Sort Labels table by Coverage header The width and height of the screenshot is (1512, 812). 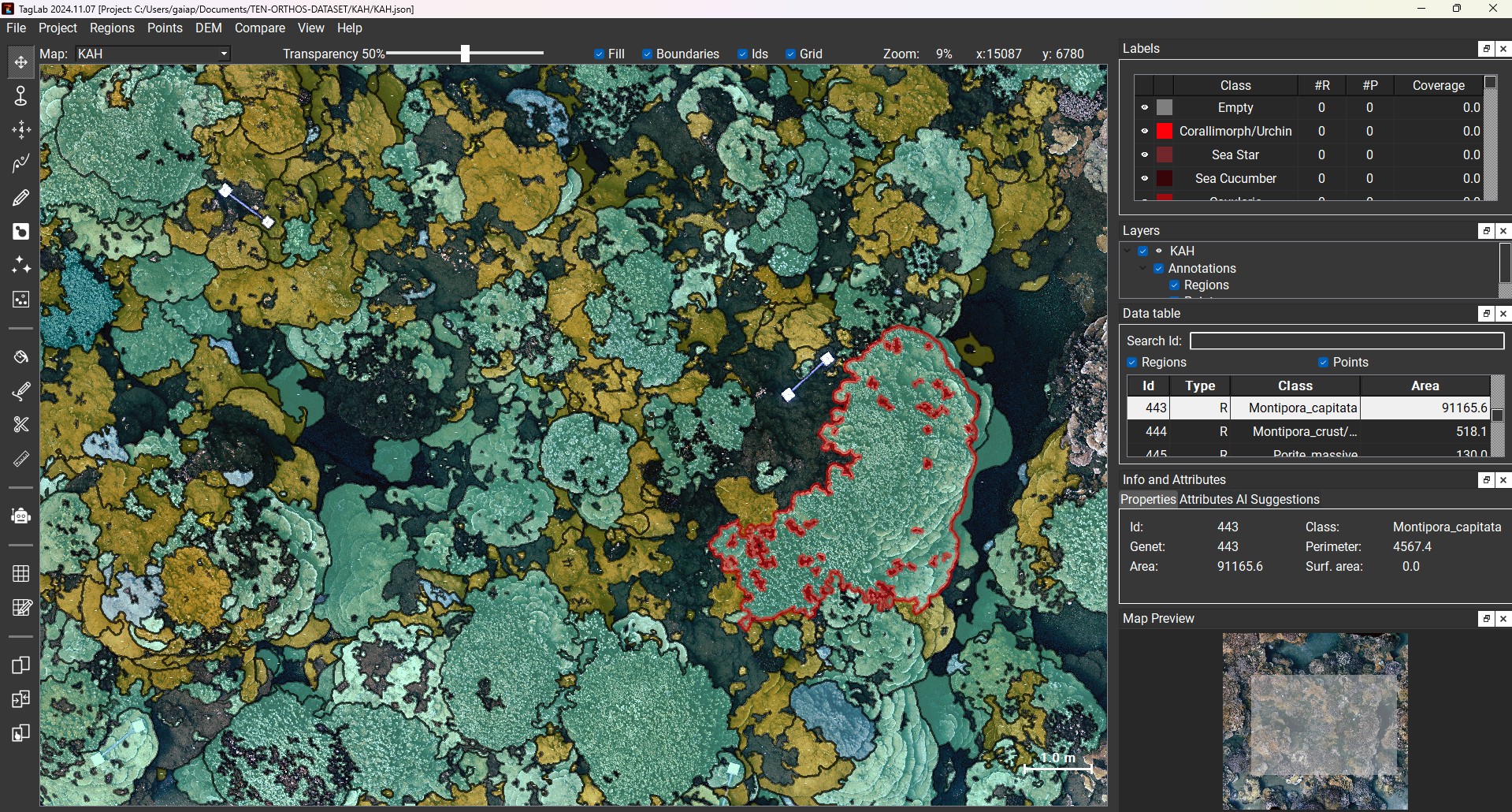click(1438, 85)
